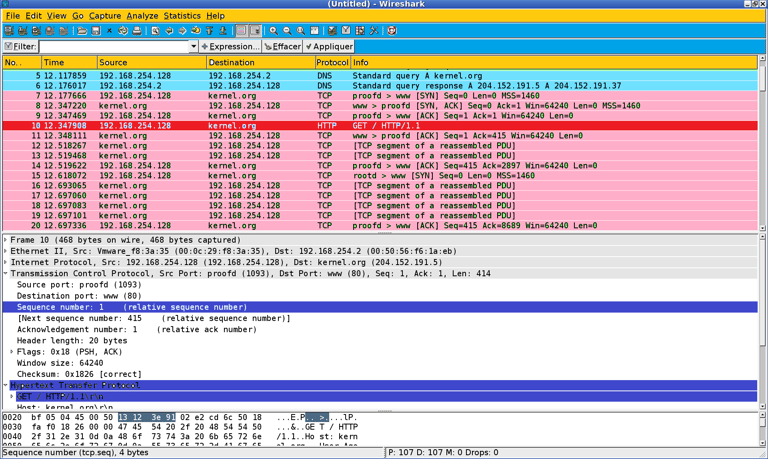768x459 pixels.
Task: Open coloring rules toolbar icon
Action: click(360, 31)
